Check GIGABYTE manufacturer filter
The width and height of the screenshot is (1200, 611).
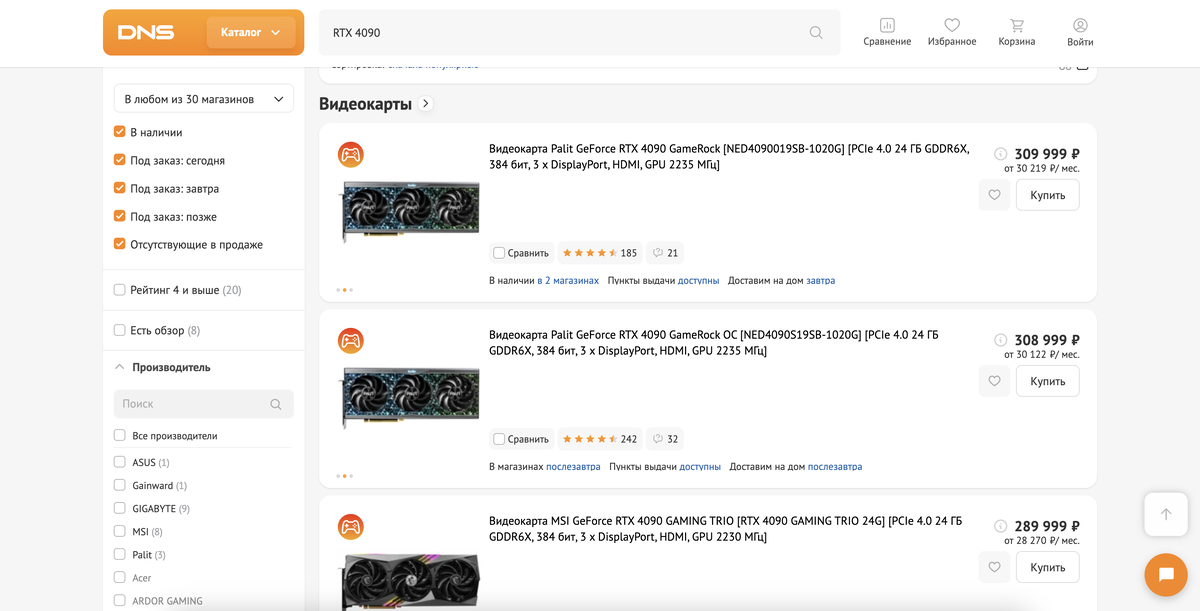tap(120, 508)
